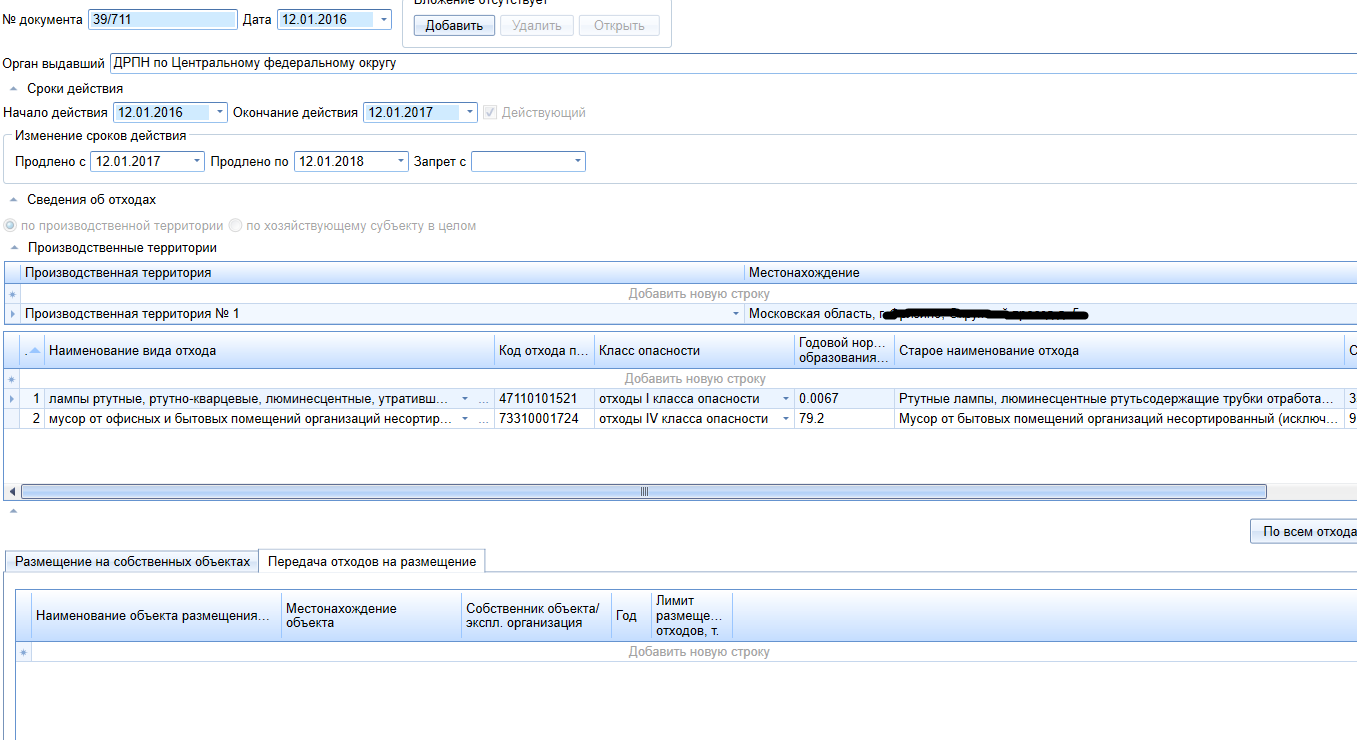Collapse the Сроки действия section

click(x=13, y=89)
